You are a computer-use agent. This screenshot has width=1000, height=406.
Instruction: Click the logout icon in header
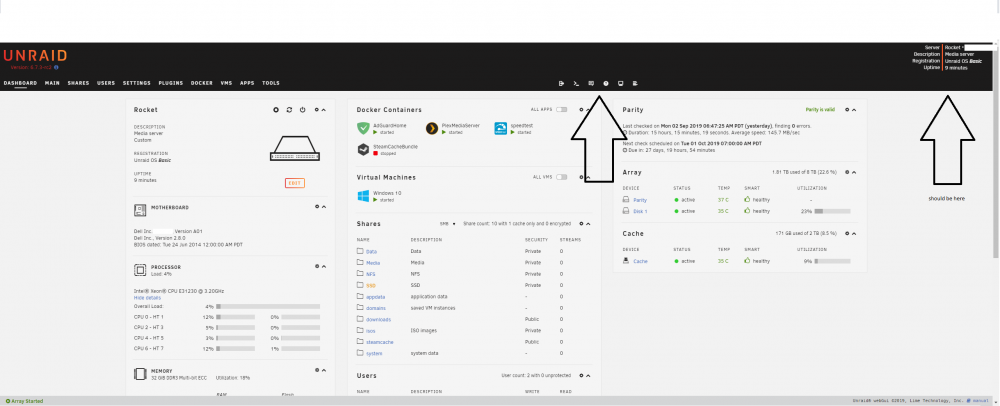(561, 83)
